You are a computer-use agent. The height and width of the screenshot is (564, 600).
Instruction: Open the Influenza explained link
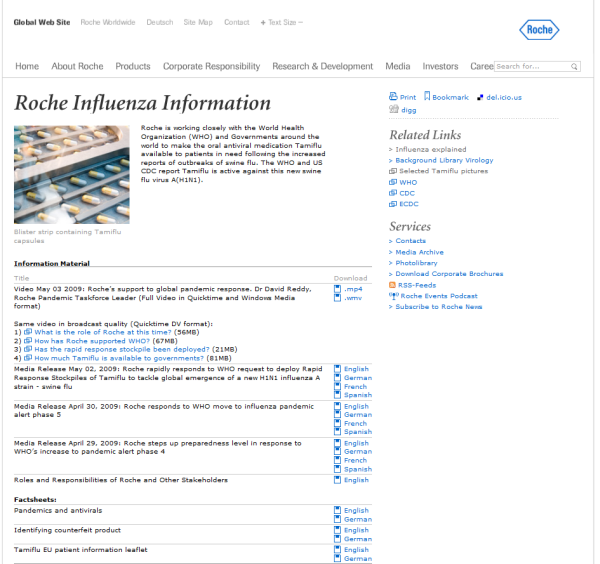[430, 149]
